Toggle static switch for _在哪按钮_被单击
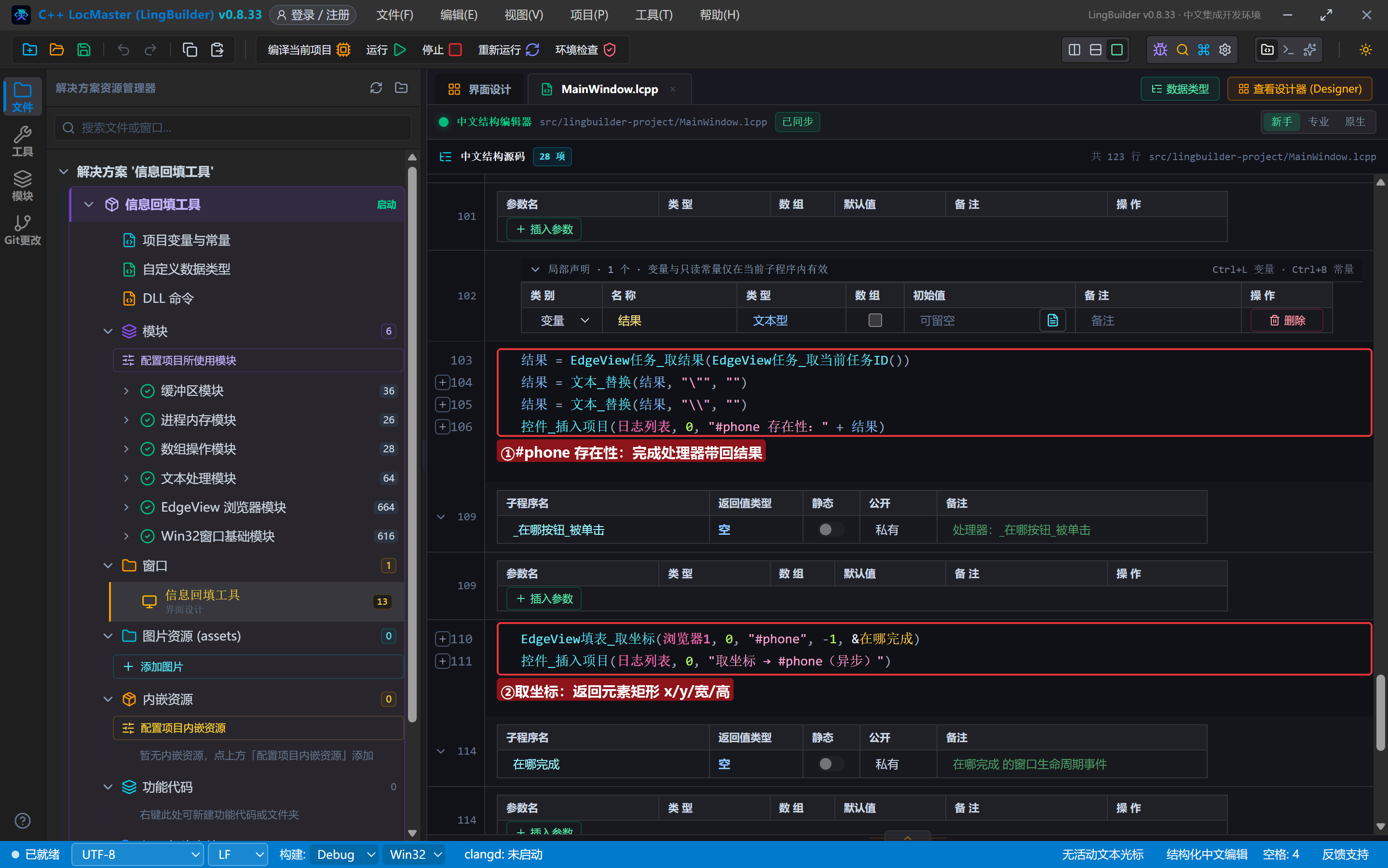Screen dimensions: 1388x868 (x=830, y=529)
